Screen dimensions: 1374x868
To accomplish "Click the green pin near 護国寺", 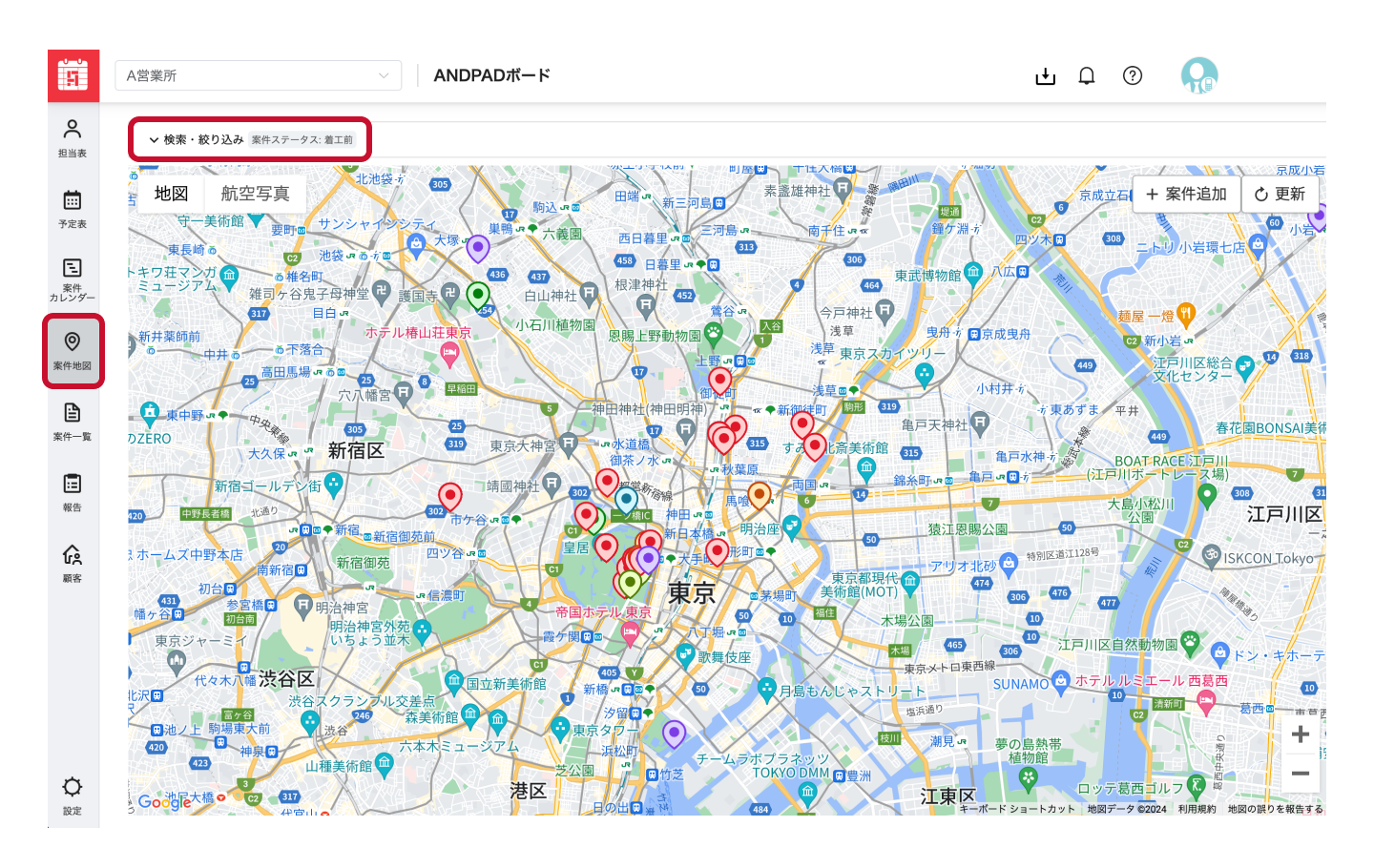I will [x=478, y=297].
